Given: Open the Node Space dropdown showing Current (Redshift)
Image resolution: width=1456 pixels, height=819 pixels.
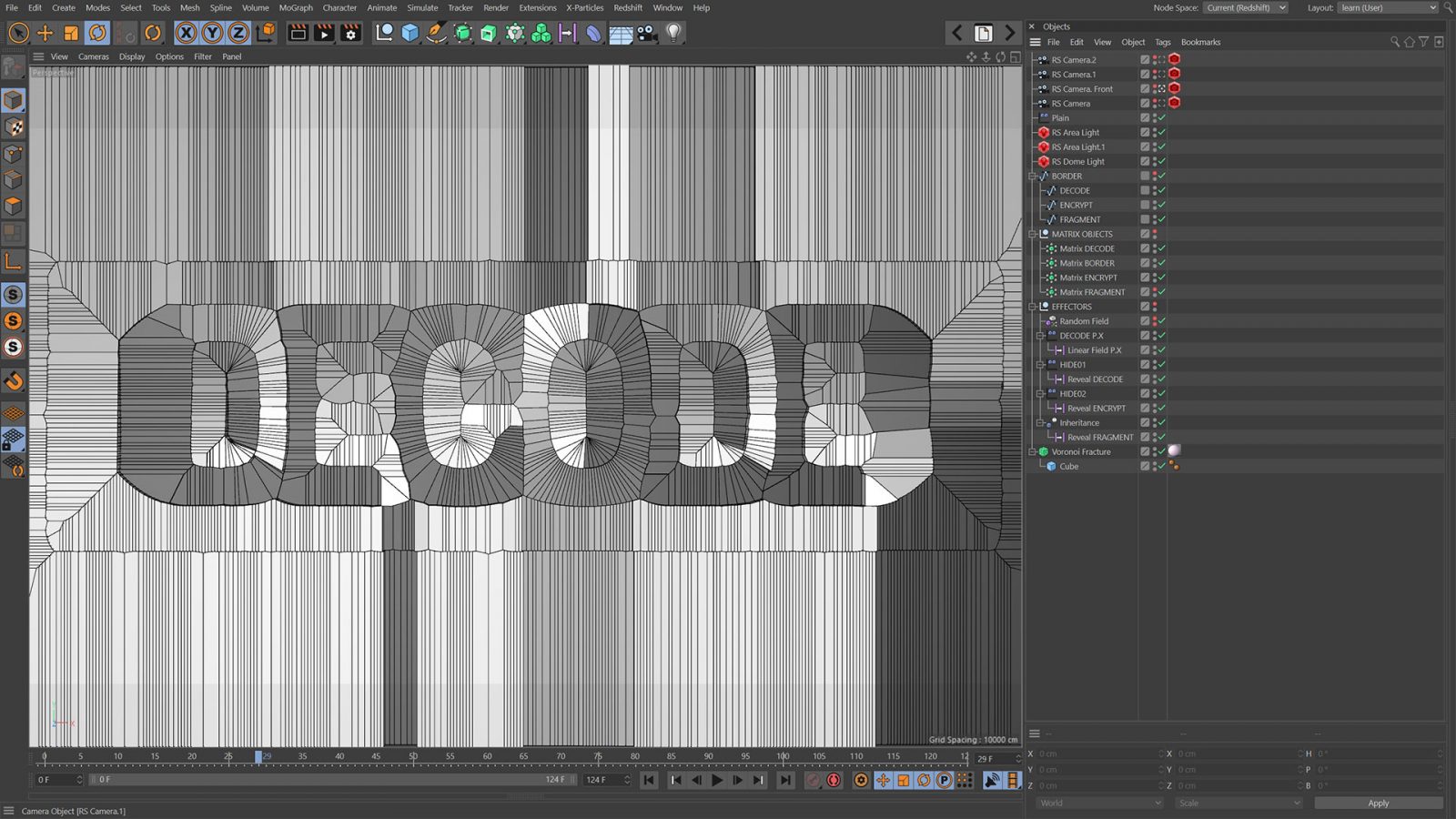Looking at the screenshot, I should pyautogui.click(x=1246, y=7).
